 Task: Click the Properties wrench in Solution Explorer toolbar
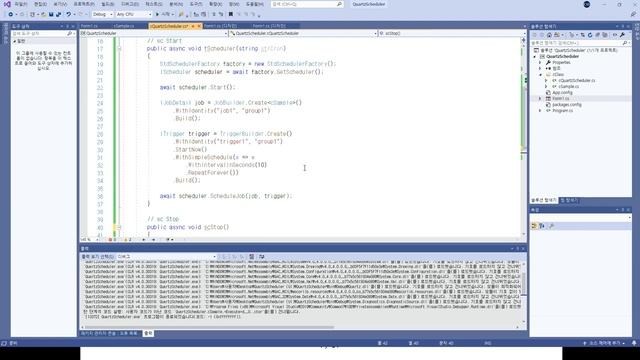tap(622, 35)
